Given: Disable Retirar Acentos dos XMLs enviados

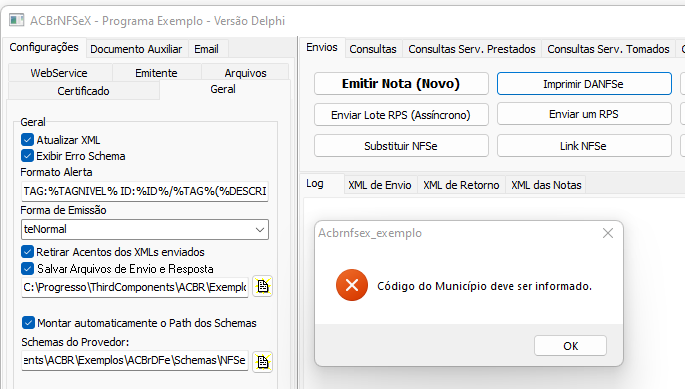Looking at the screenshot, I should click(x=27, y=252).
